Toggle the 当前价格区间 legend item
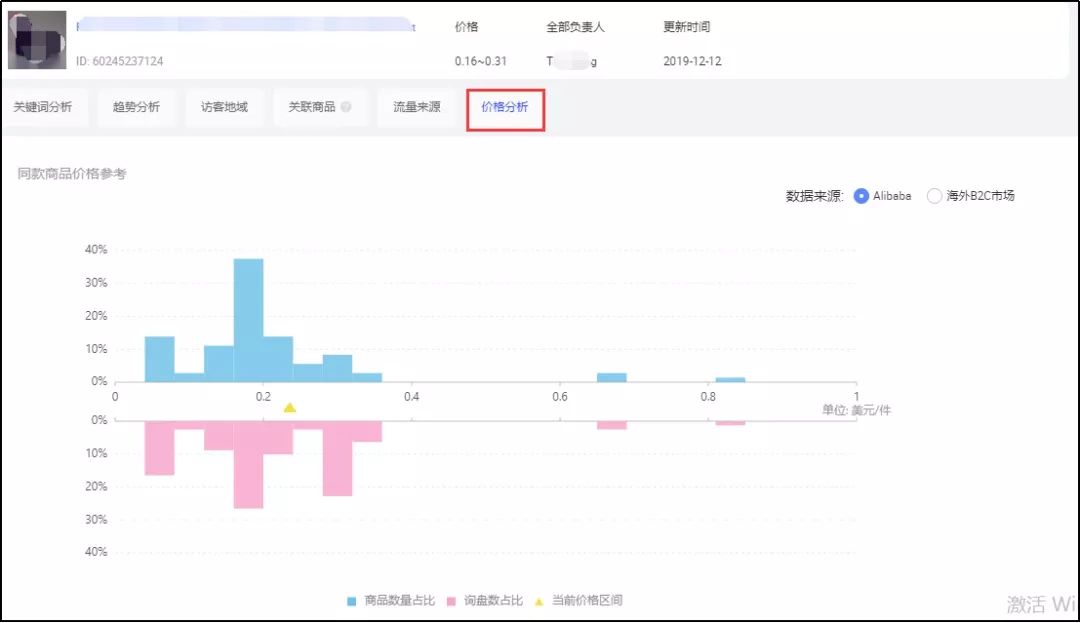 [580, 601]
